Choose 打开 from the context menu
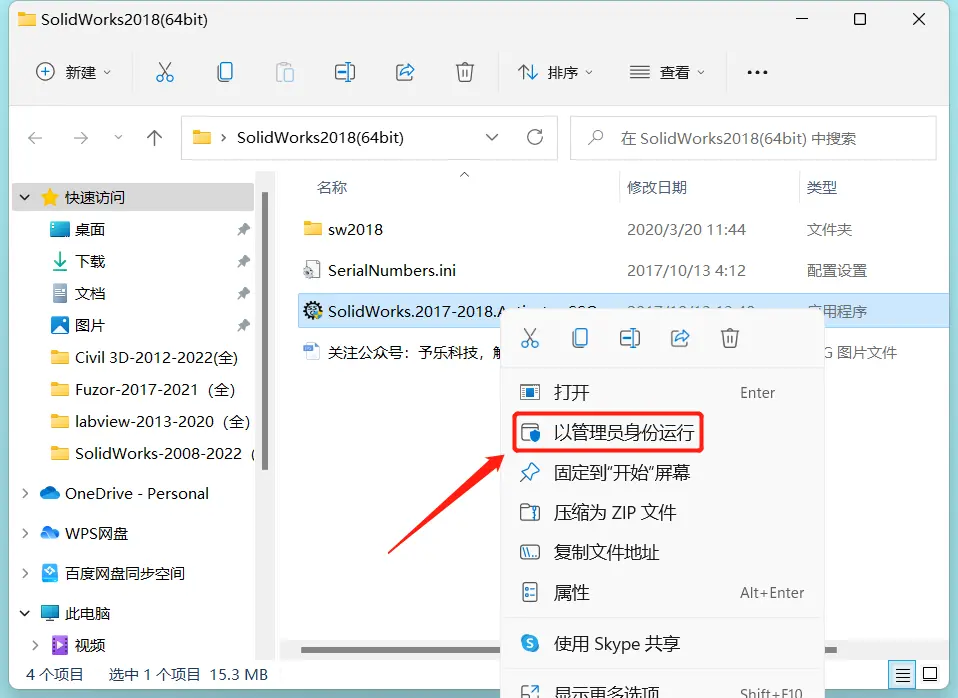 [x=662, y=392]
